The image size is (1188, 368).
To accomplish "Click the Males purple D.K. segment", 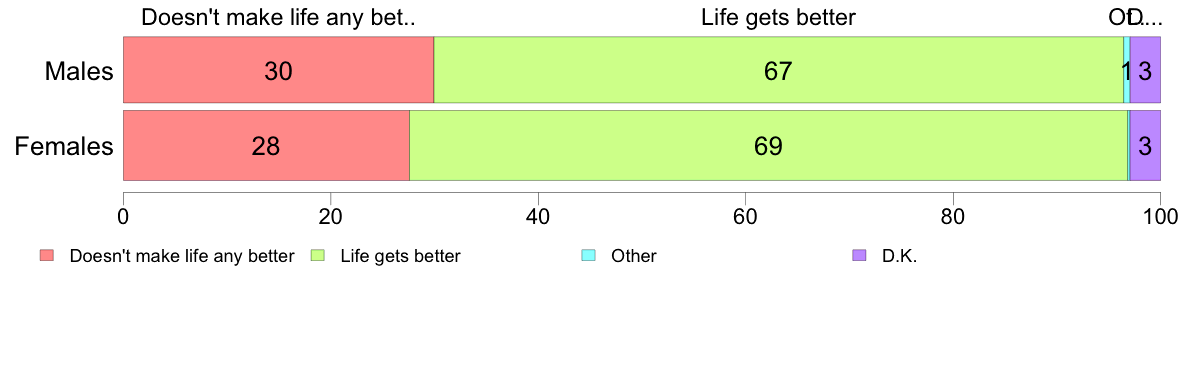I will pyautogui.click(x=1145, y=70).
